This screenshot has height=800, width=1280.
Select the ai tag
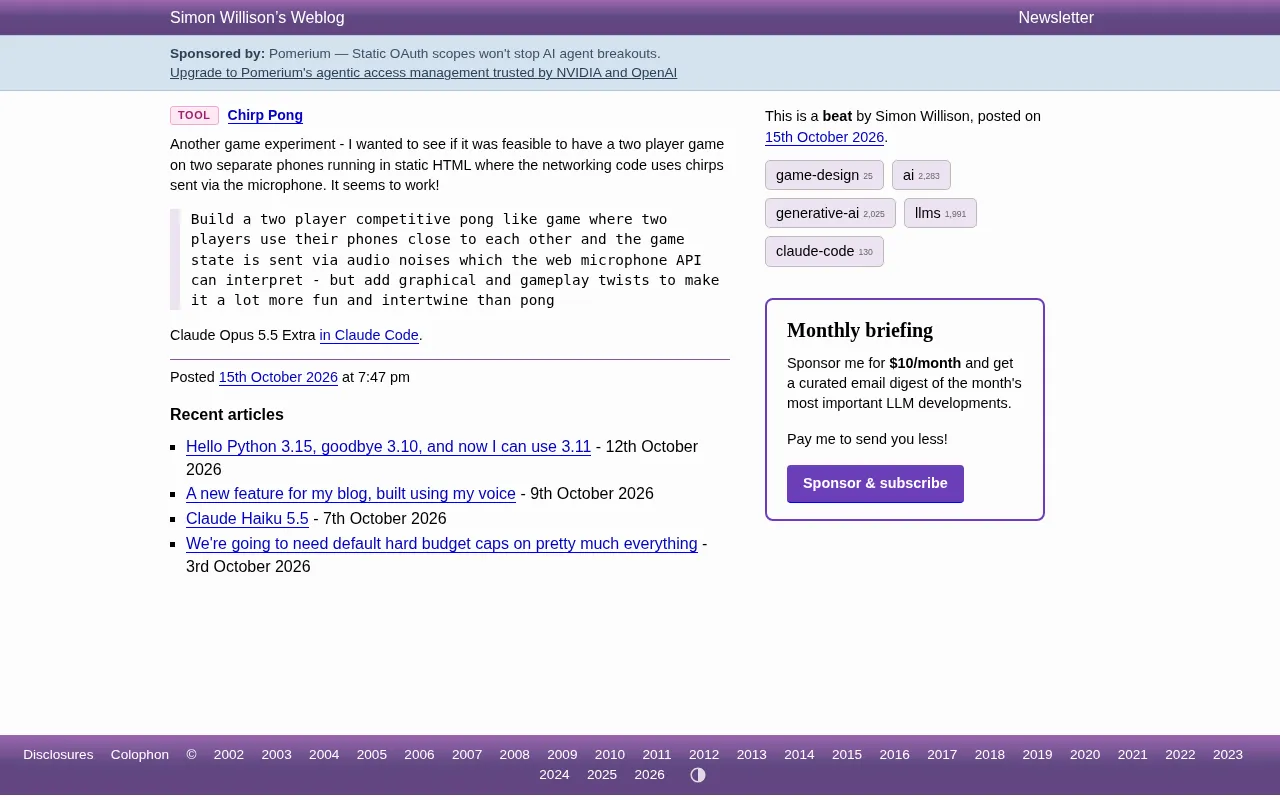tap(921, 175)
